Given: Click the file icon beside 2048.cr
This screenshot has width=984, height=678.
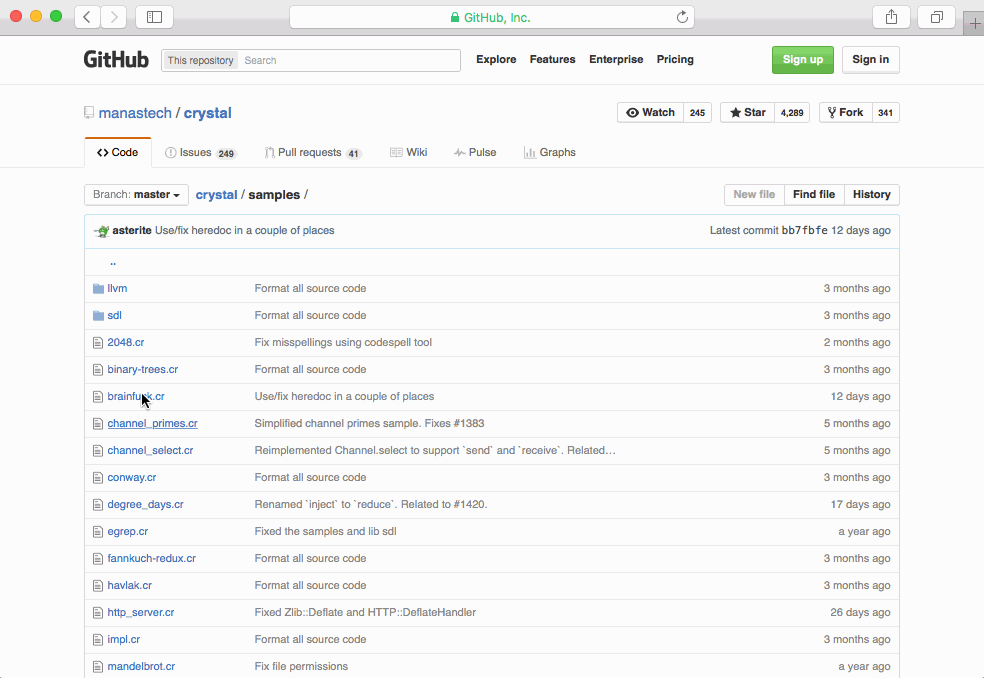Looking at the screenshot, I should pyautogui.click(x=98, y=343).
